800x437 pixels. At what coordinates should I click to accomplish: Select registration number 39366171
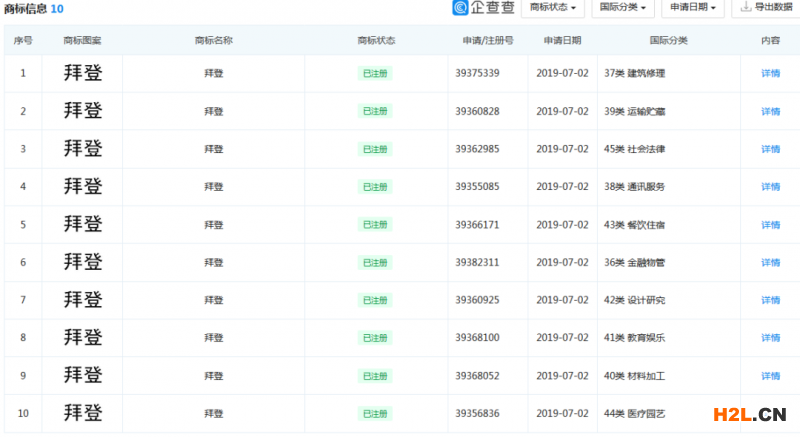[x=477, y=225]
